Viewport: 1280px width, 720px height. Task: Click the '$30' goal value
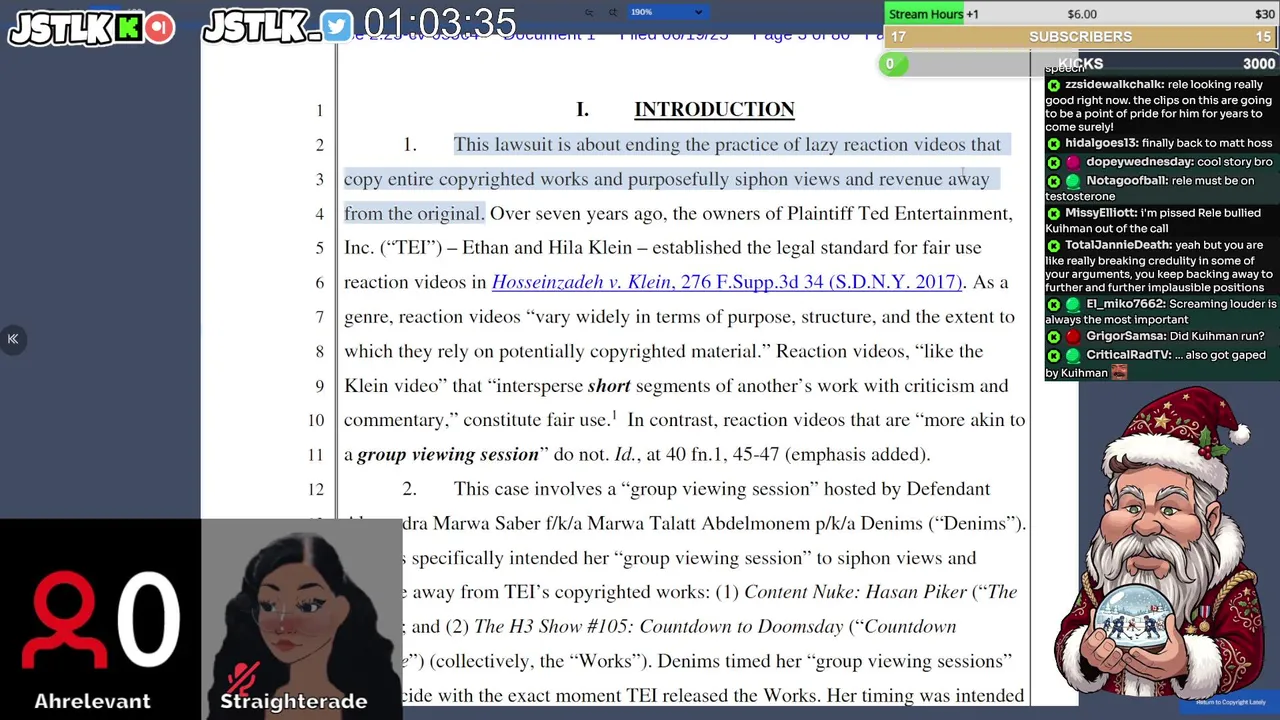click(x=1264, y=14)
